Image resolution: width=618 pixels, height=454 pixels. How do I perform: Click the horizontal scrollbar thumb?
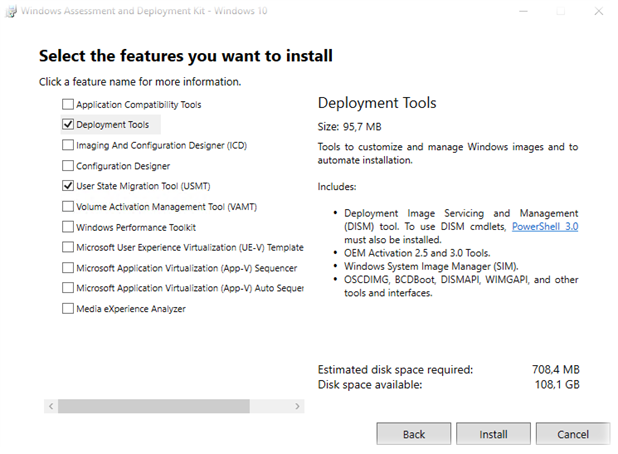point(154,406)
